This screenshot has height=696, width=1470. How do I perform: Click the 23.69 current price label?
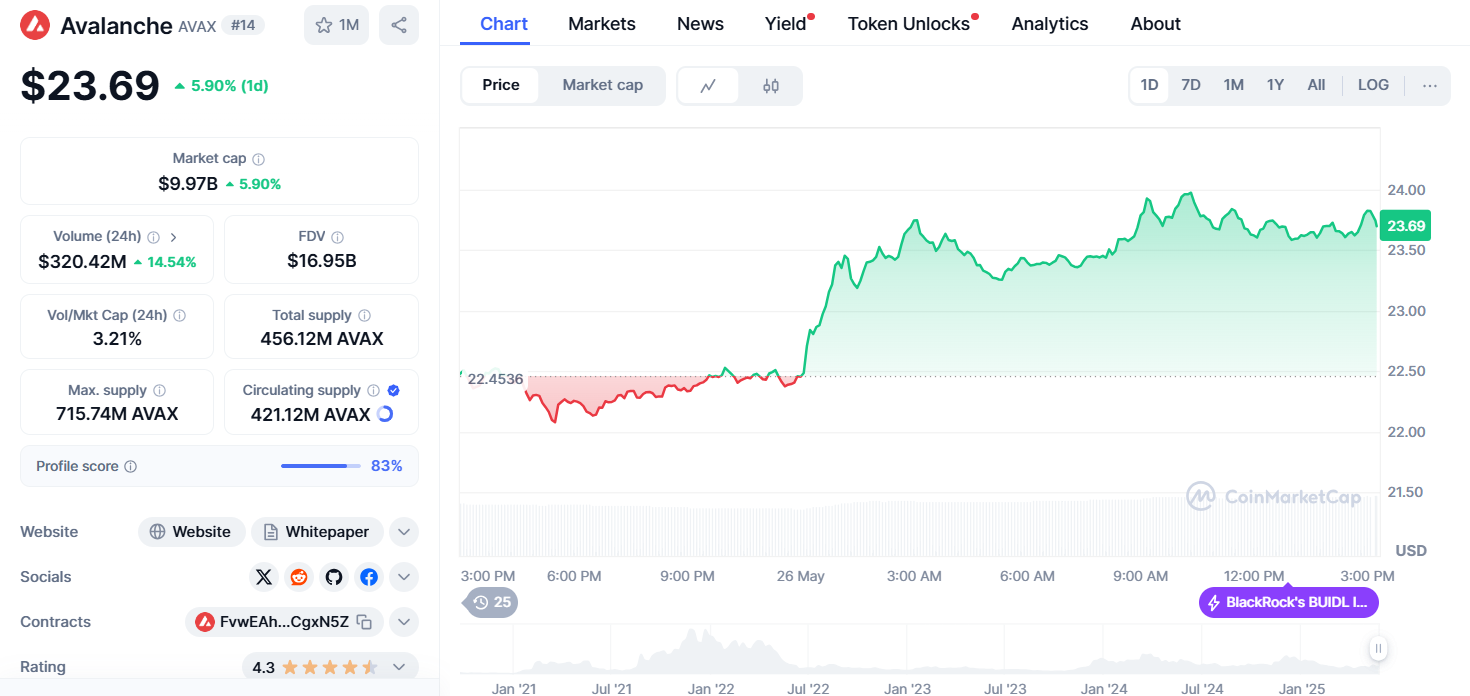[1405, 225]
